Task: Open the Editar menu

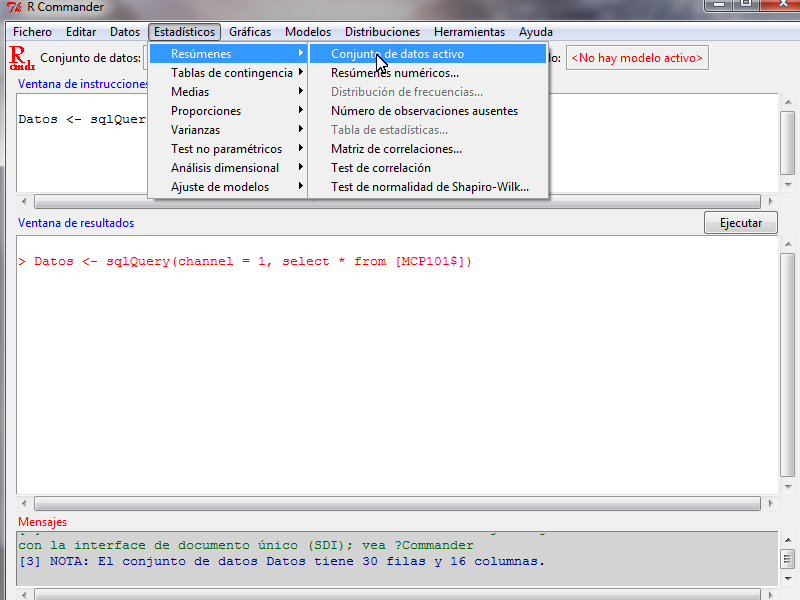Action: (81, 32)
